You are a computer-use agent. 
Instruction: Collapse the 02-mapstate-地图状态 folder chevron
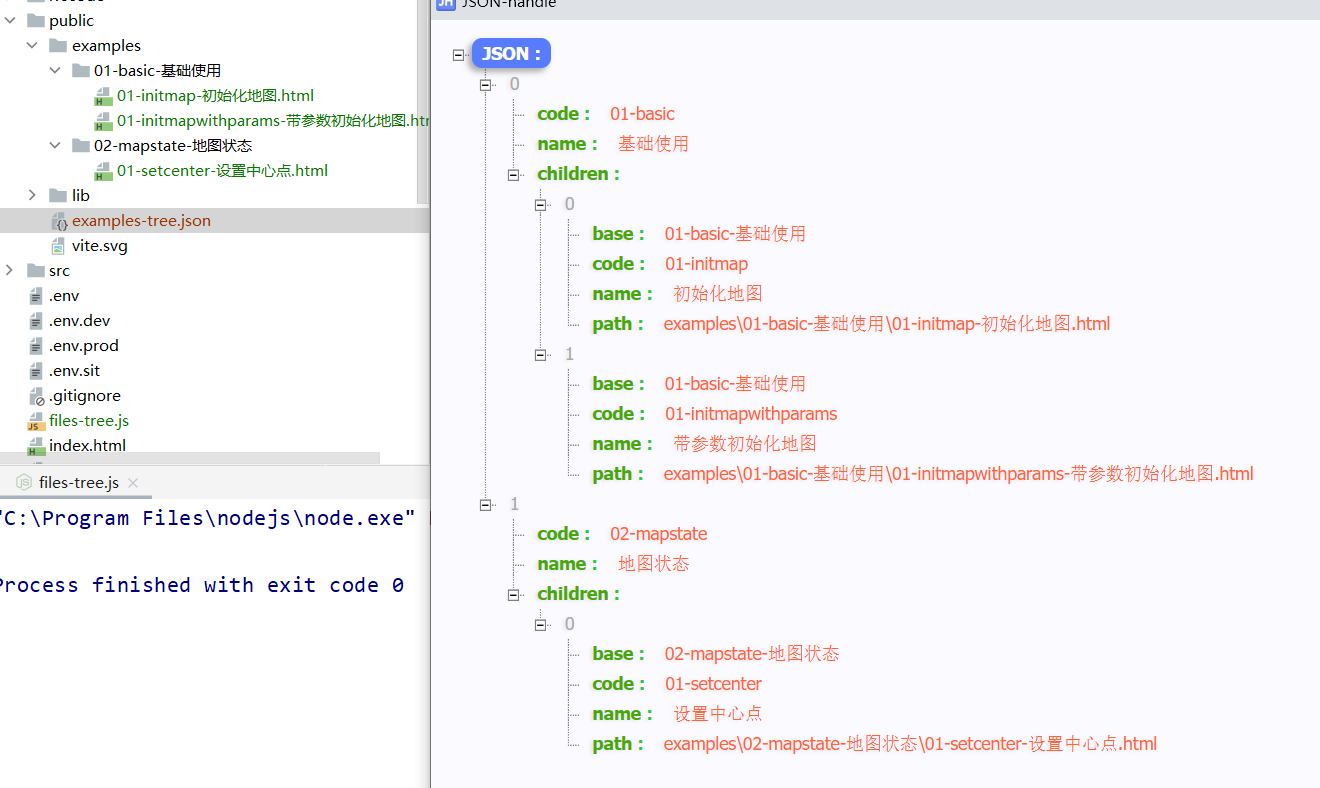[55, 145]
